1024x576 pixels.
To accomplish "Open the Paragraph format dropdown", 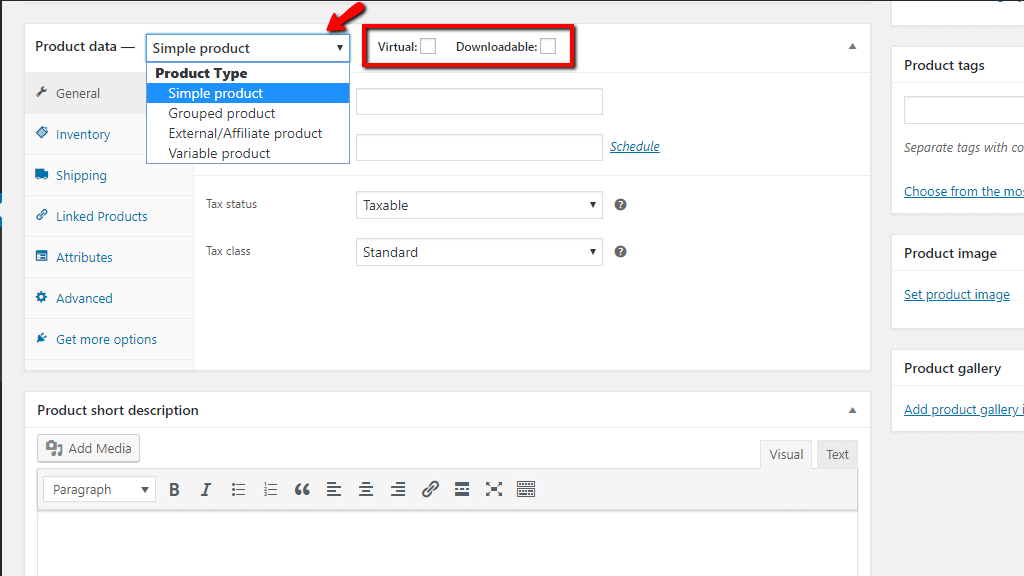I will click(x=99, y=489).
